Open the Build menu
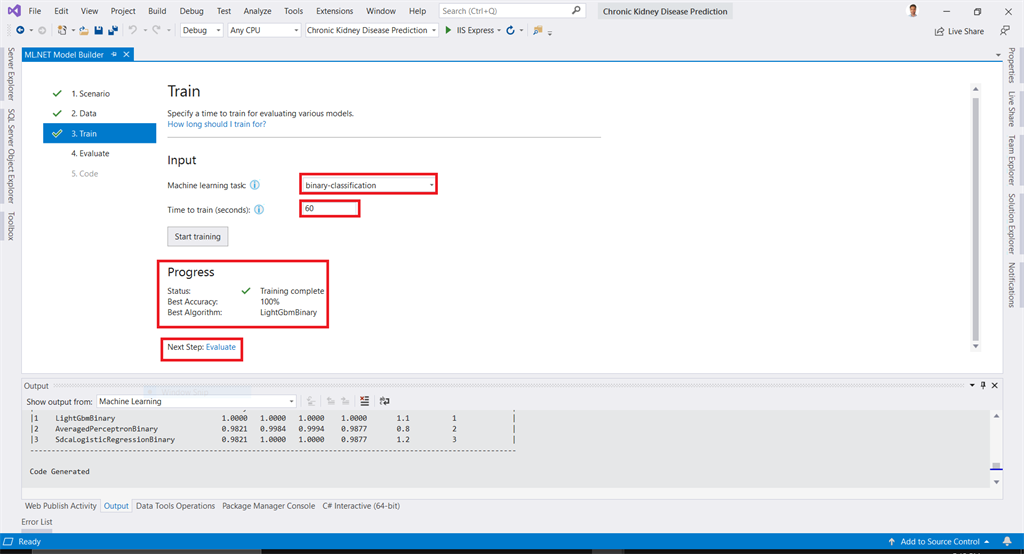Viewport: 1024px width, 554px height. [157, 11]
